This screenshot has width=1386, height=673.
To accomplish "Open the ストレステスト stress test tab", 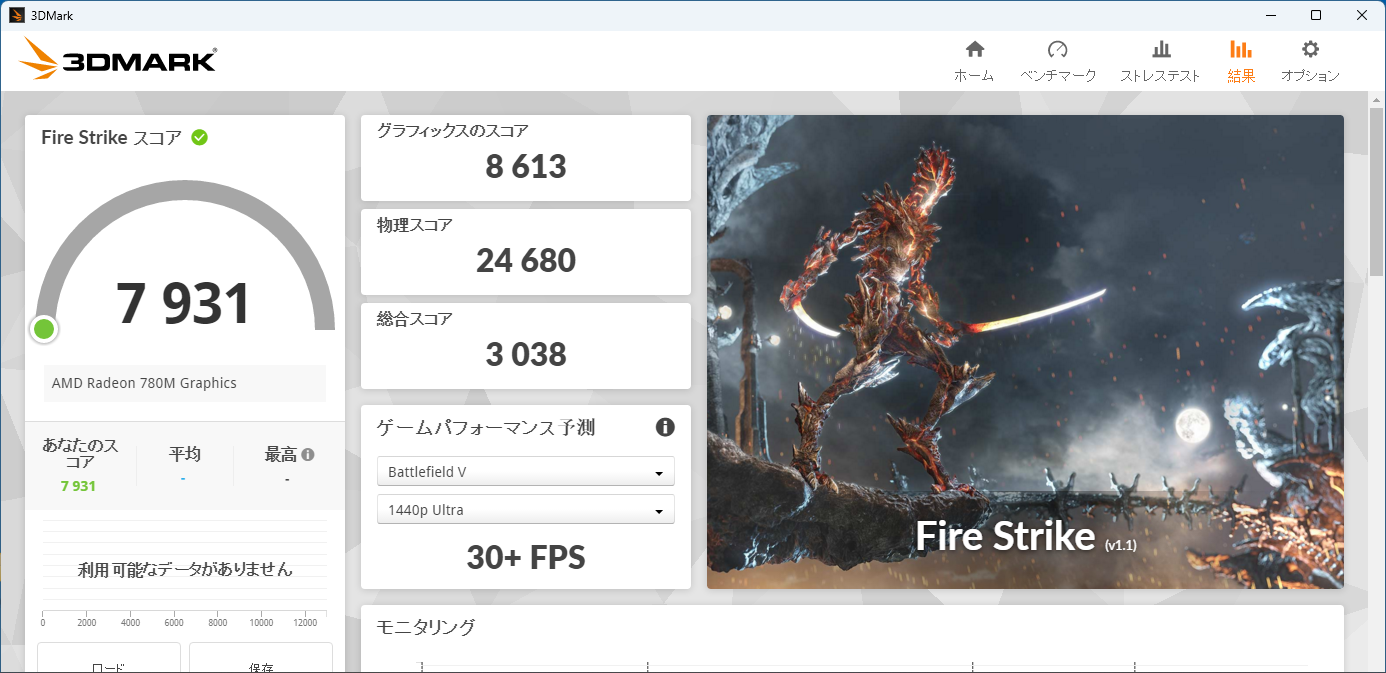I will coord(1160,61).
